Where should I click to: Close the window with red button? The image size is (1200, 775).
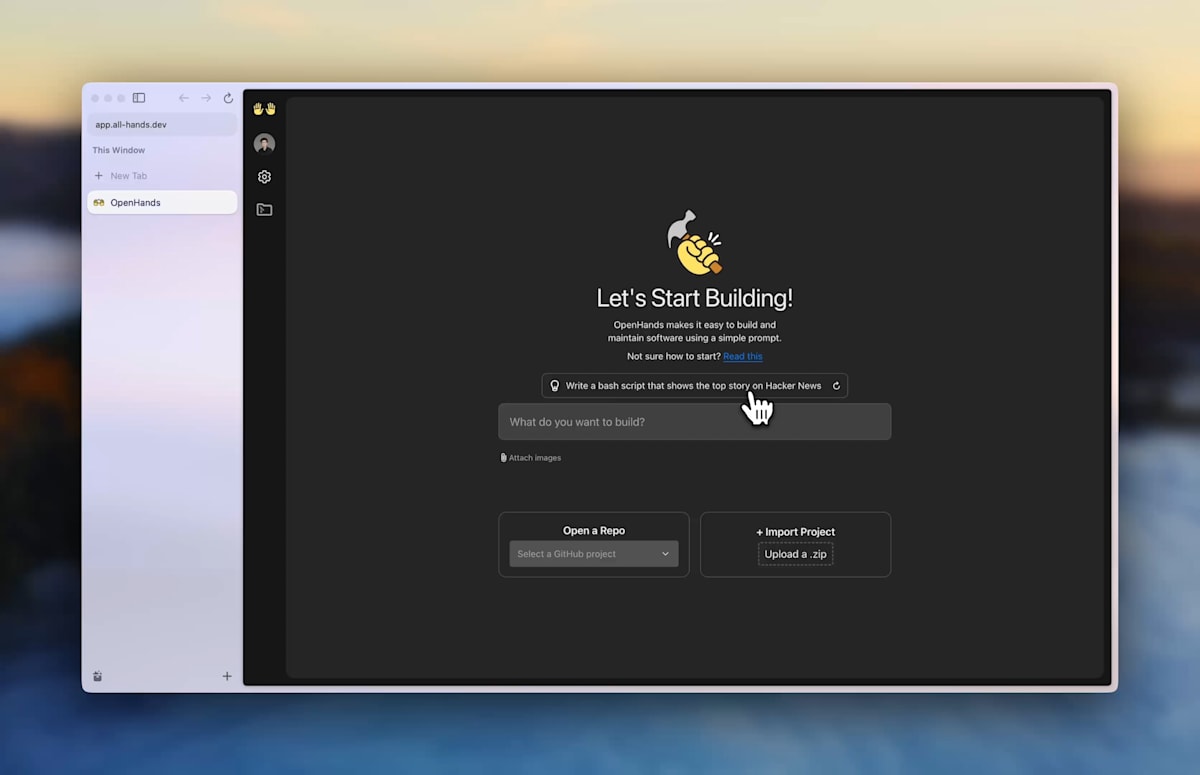click(96, 98)
